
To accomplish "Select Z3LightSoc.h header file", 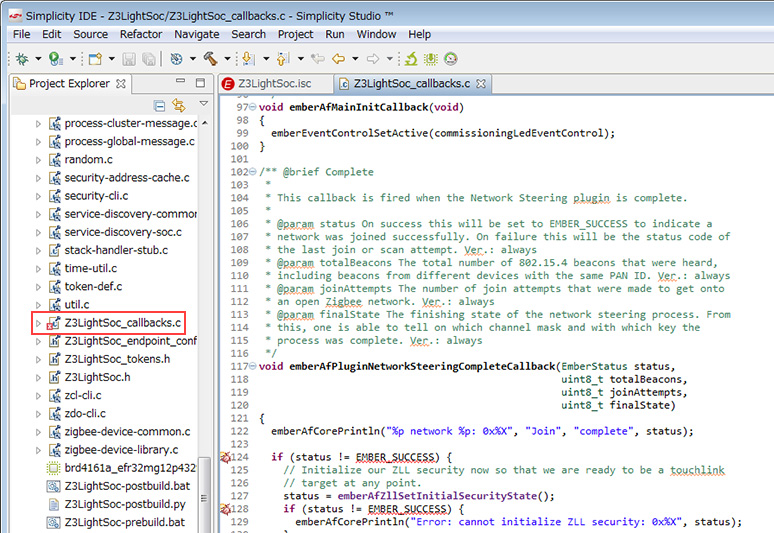I will [97, 378].
